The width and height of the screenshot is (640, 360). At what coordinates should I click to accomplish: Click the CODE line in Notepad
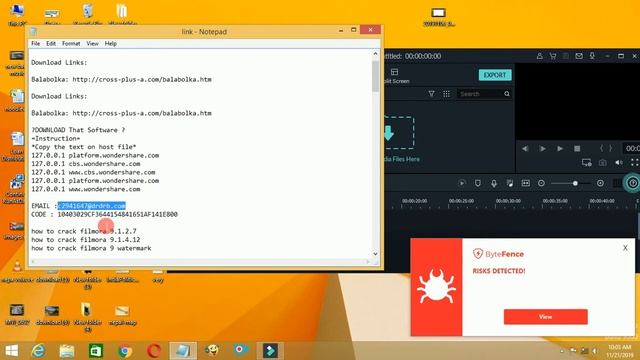104,214
